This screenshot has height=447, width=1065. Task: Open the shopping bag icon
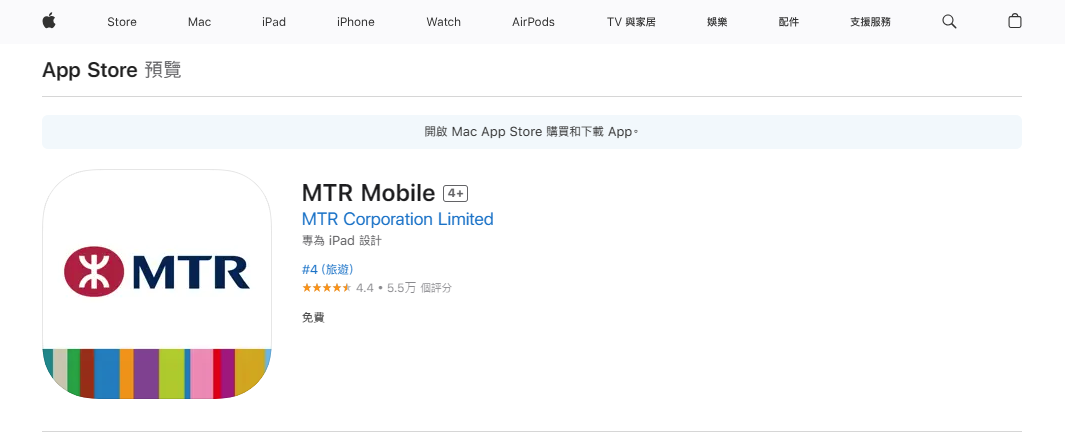coord(1014,21)
